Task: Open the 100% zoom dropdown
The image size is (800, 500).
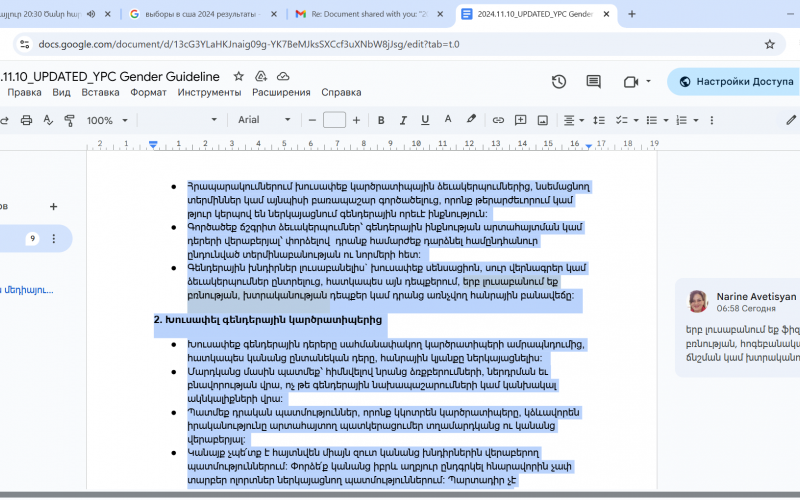Action: pos(108,120)
